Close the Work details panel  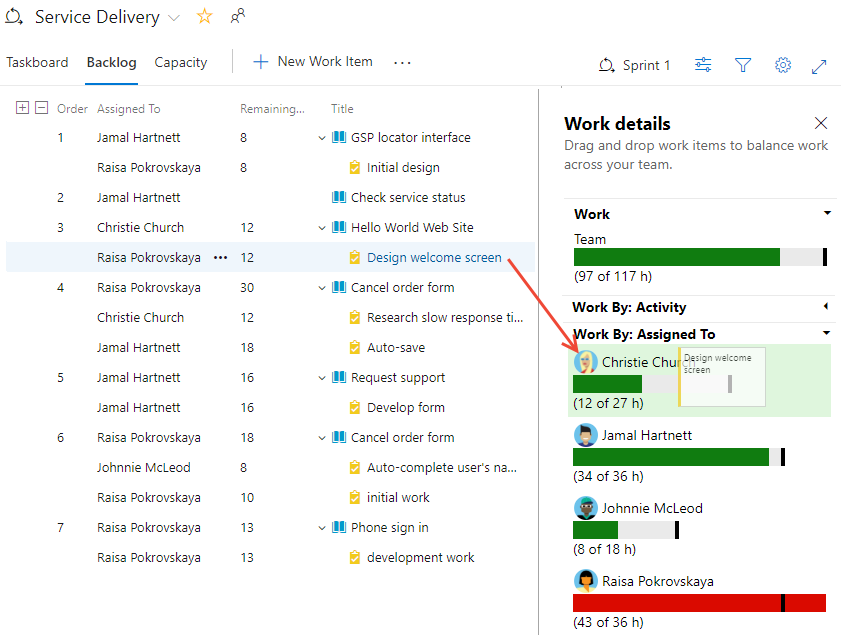821,123
